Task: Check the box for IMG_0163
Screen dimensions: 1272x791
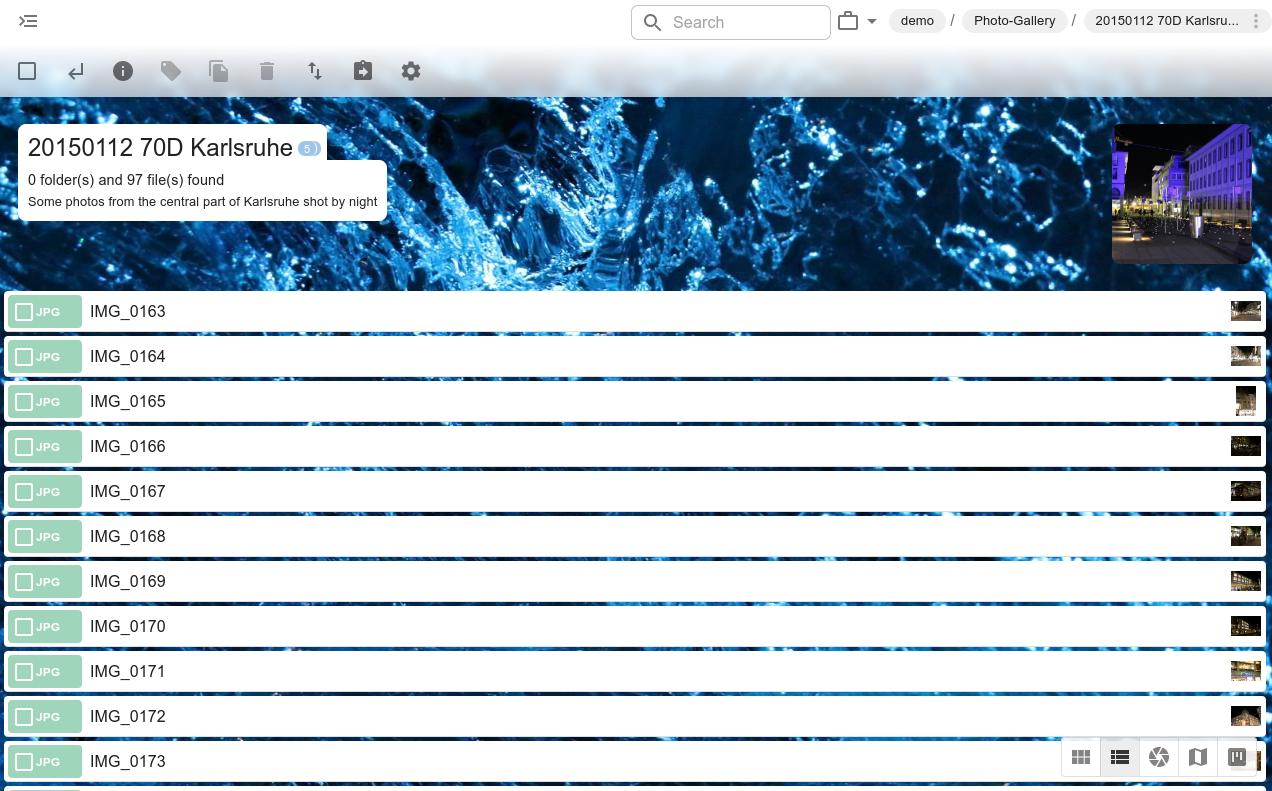Action: (25, 312)
